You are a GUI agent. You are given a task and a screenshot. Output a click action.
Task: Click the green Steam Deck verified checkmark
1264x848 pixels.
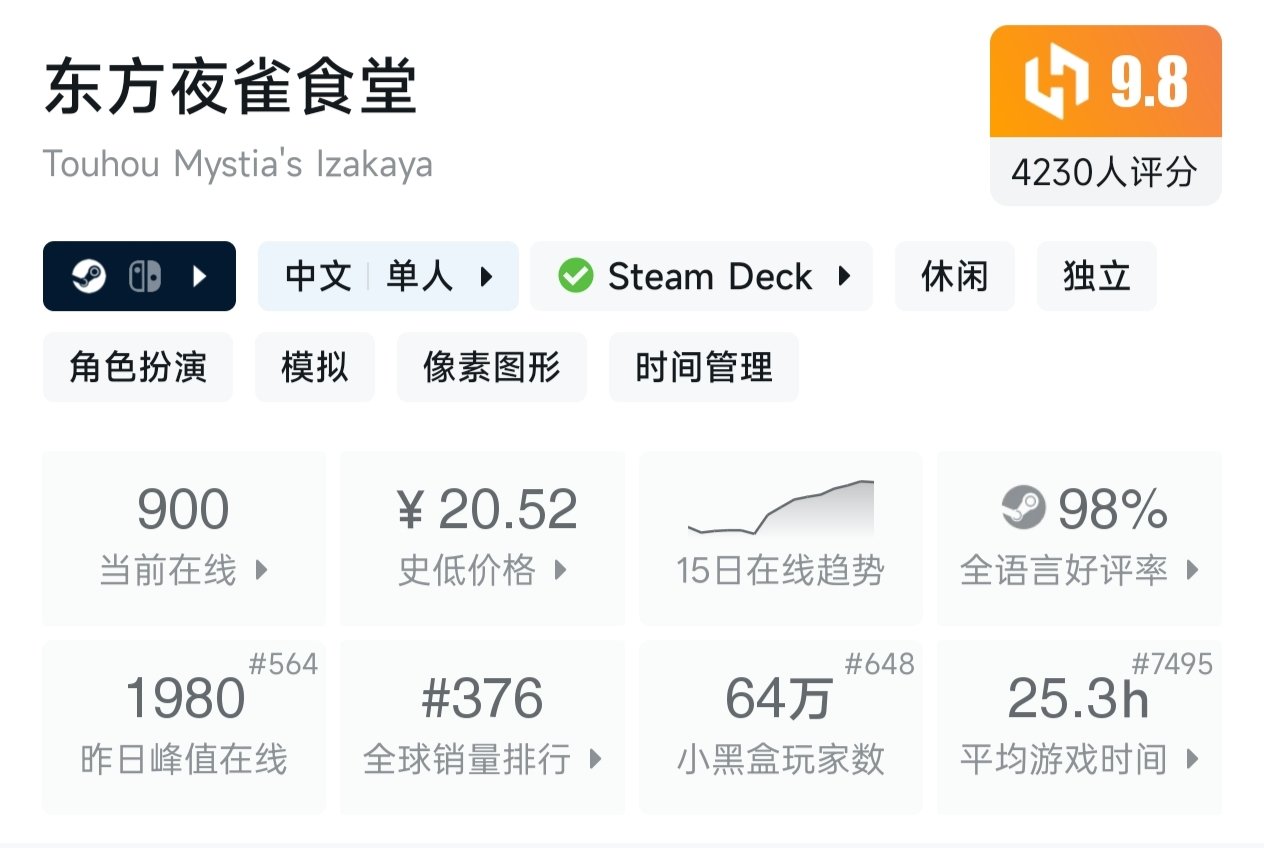point(577,277)
